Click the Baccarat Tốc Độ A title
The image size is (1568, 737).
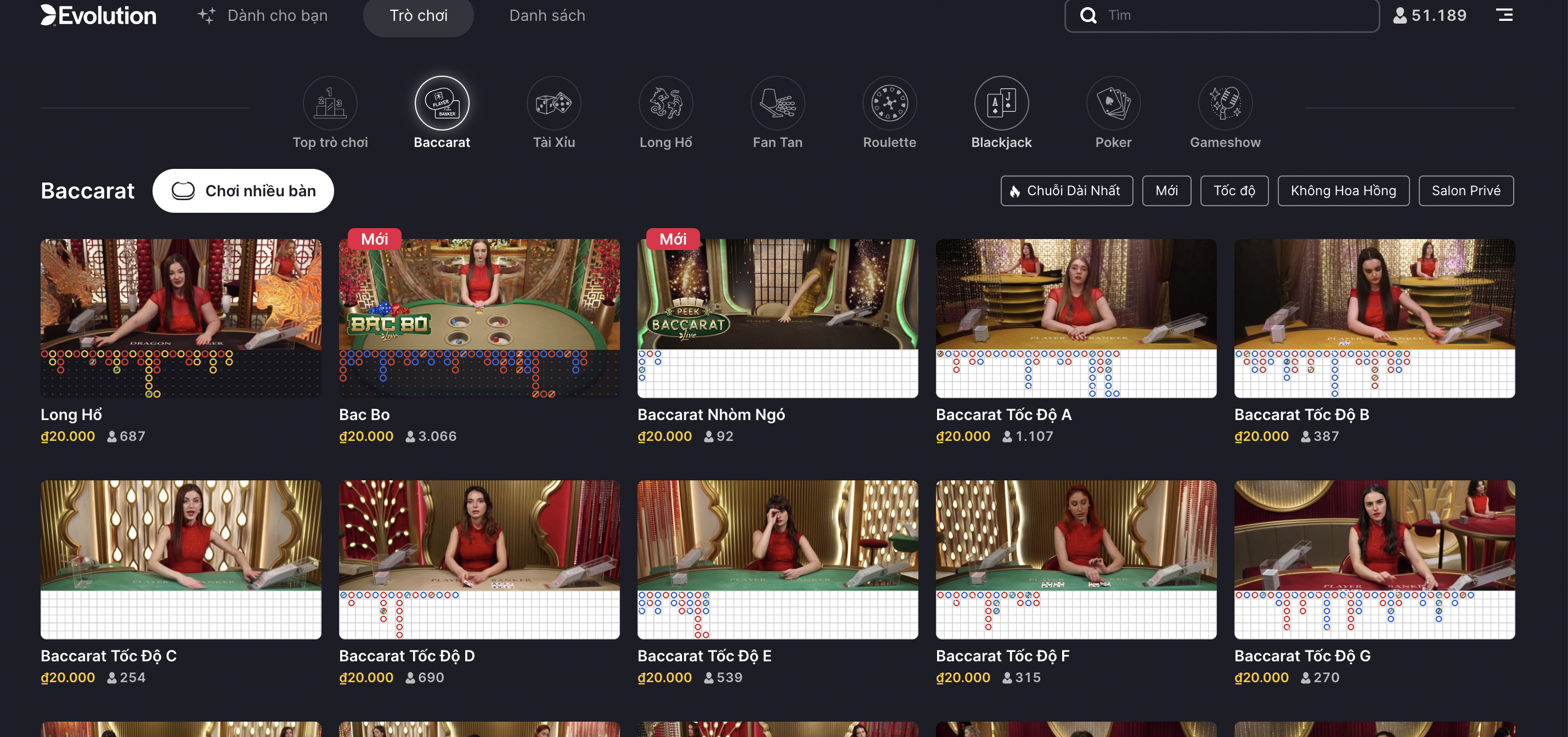(1004, 415)
